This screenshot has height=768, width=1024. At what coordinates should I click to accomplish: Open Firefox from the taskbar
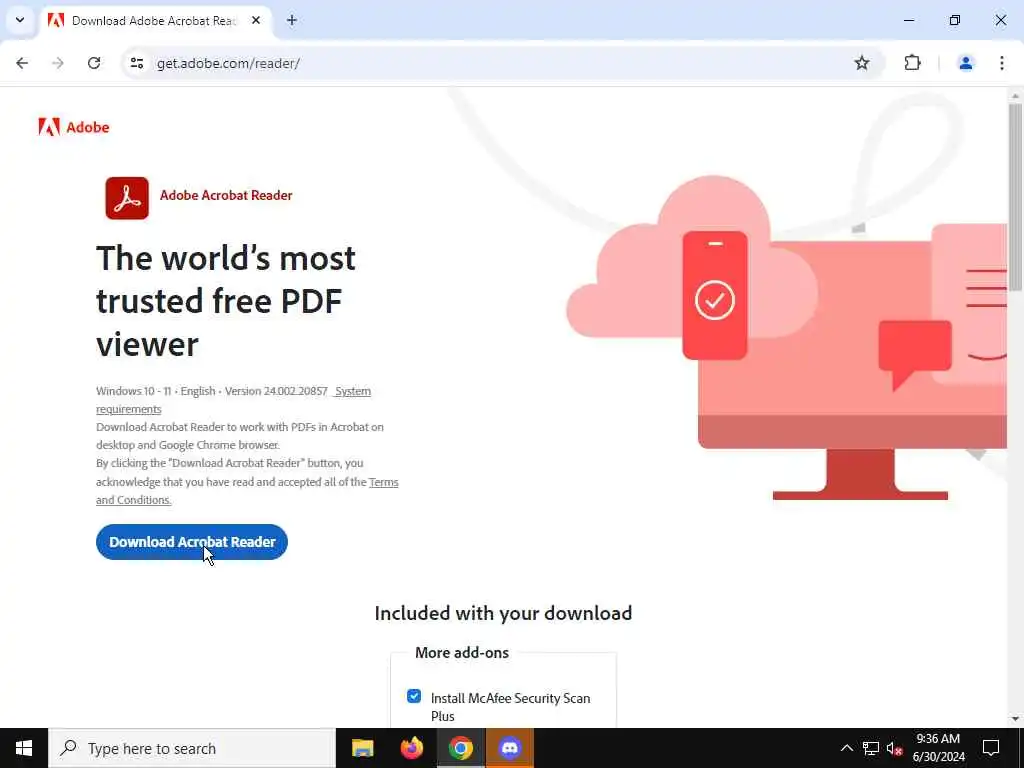[411, 748]
